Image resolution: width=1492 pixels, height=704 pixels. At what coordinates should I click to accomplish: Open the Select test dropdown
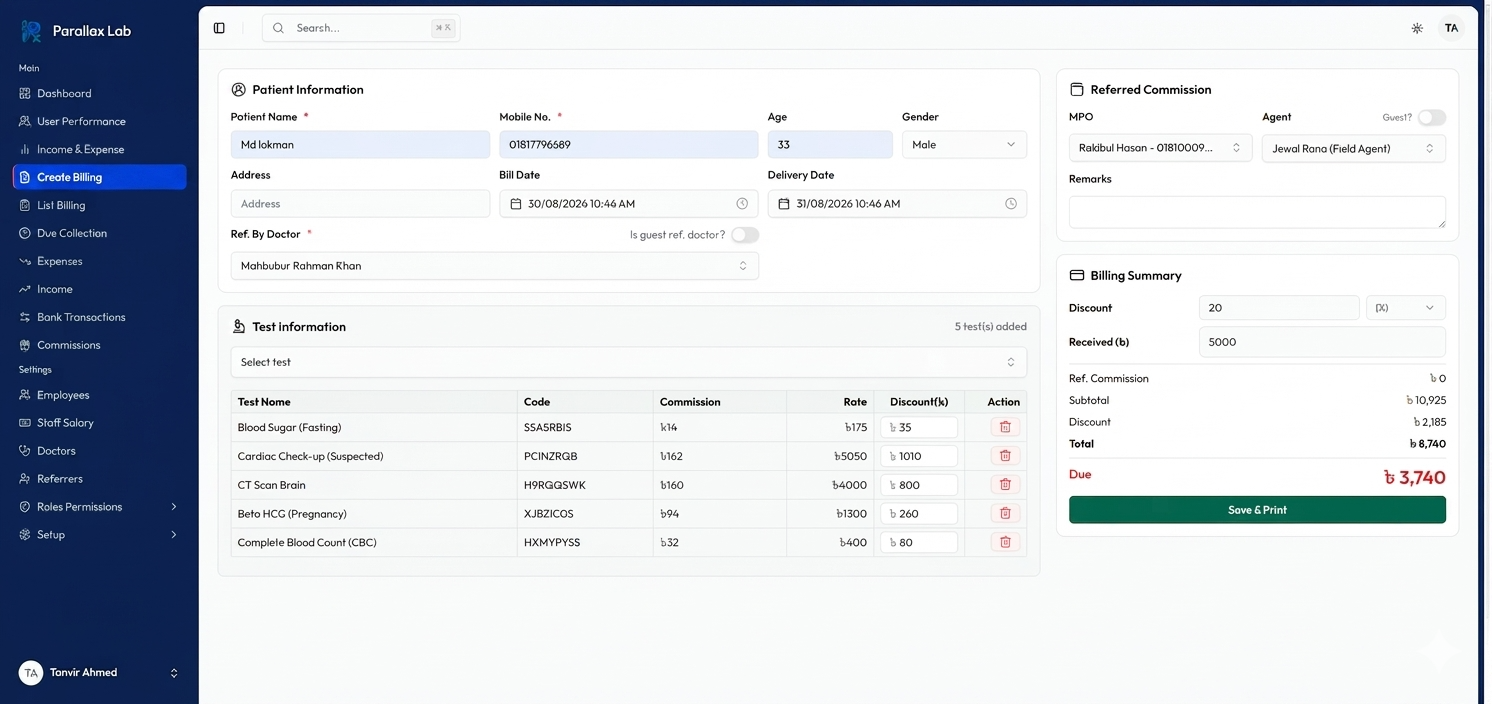629,362
